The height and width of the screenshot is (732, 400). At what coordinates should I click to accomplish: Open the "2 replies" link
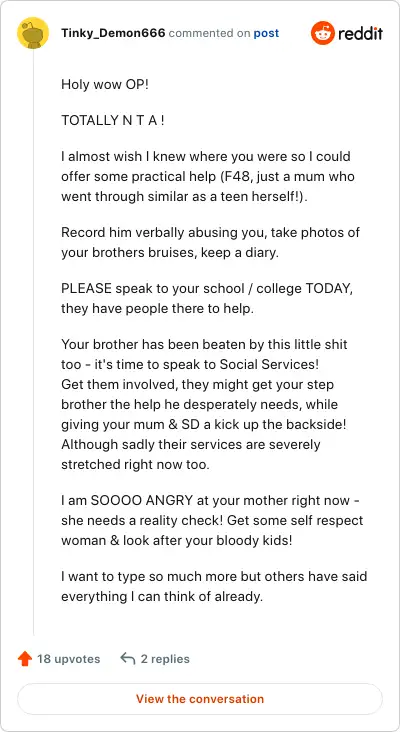coord(165,659)
